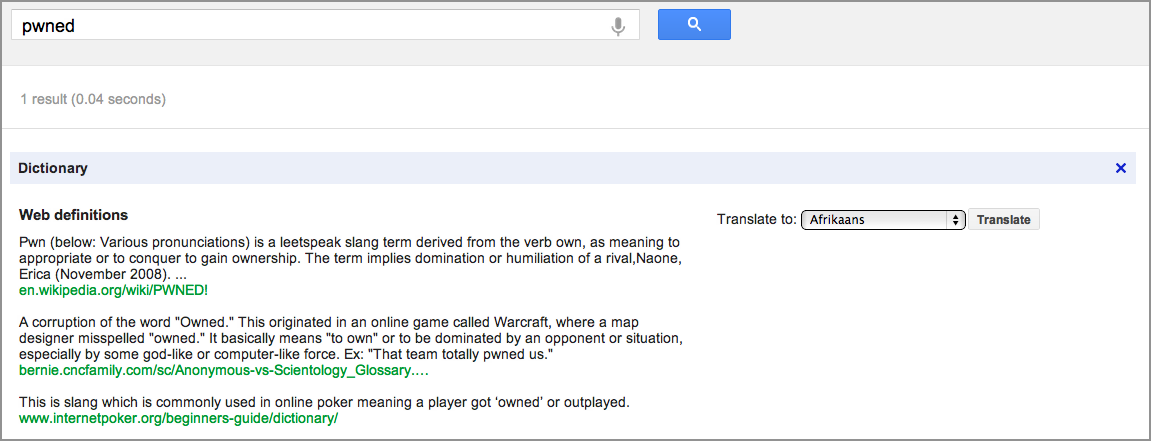
Task: Click the up-down arrows on language selector
Action: coord(955,219)
